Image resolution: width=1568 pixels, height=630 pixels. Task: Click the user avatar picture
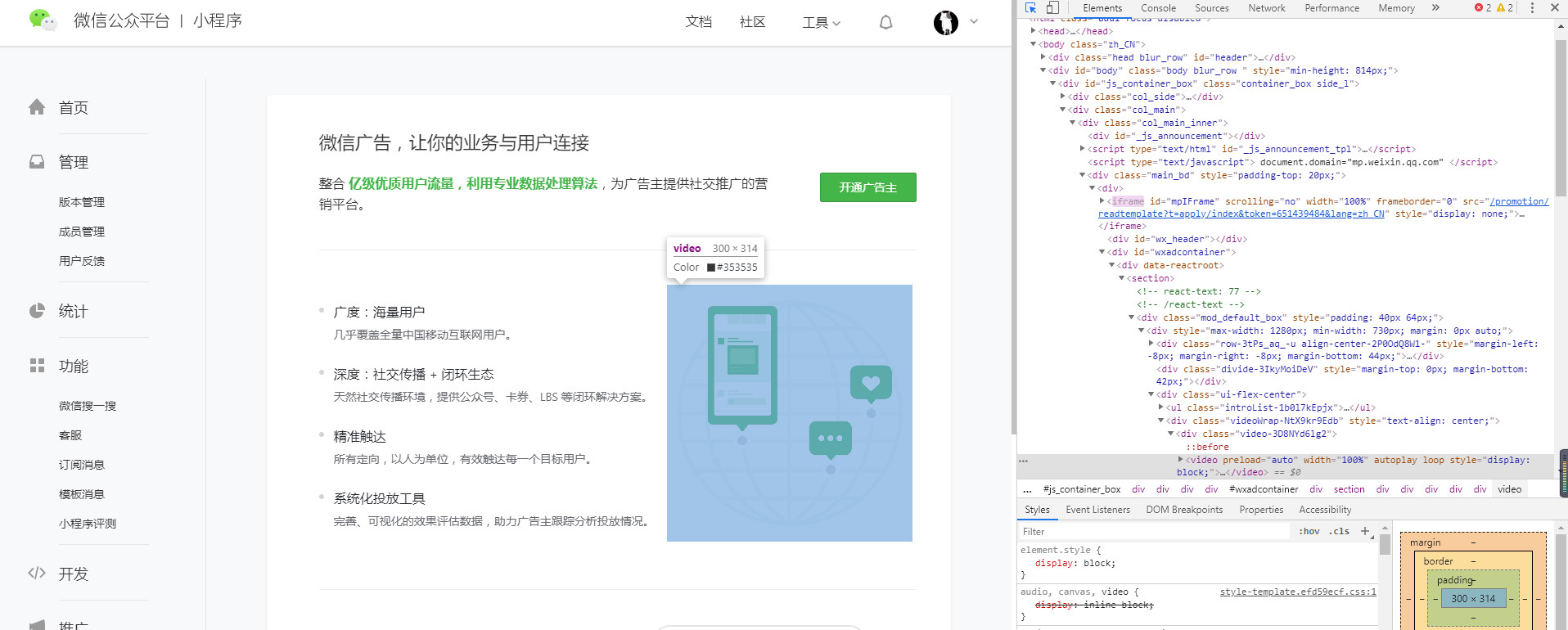[x=946, y=22]
